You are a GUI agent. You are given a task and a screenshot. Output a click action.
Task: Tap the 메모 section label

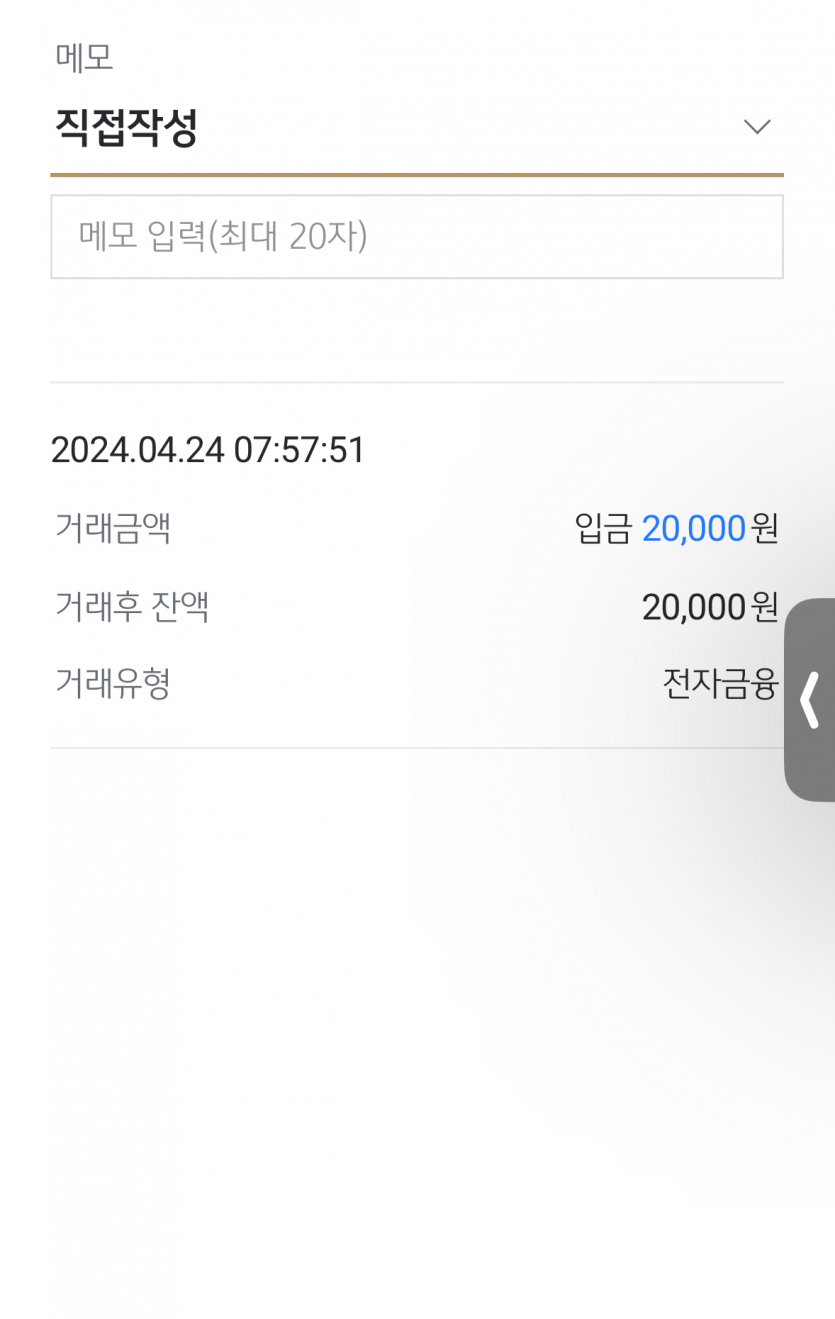(84, 58)
